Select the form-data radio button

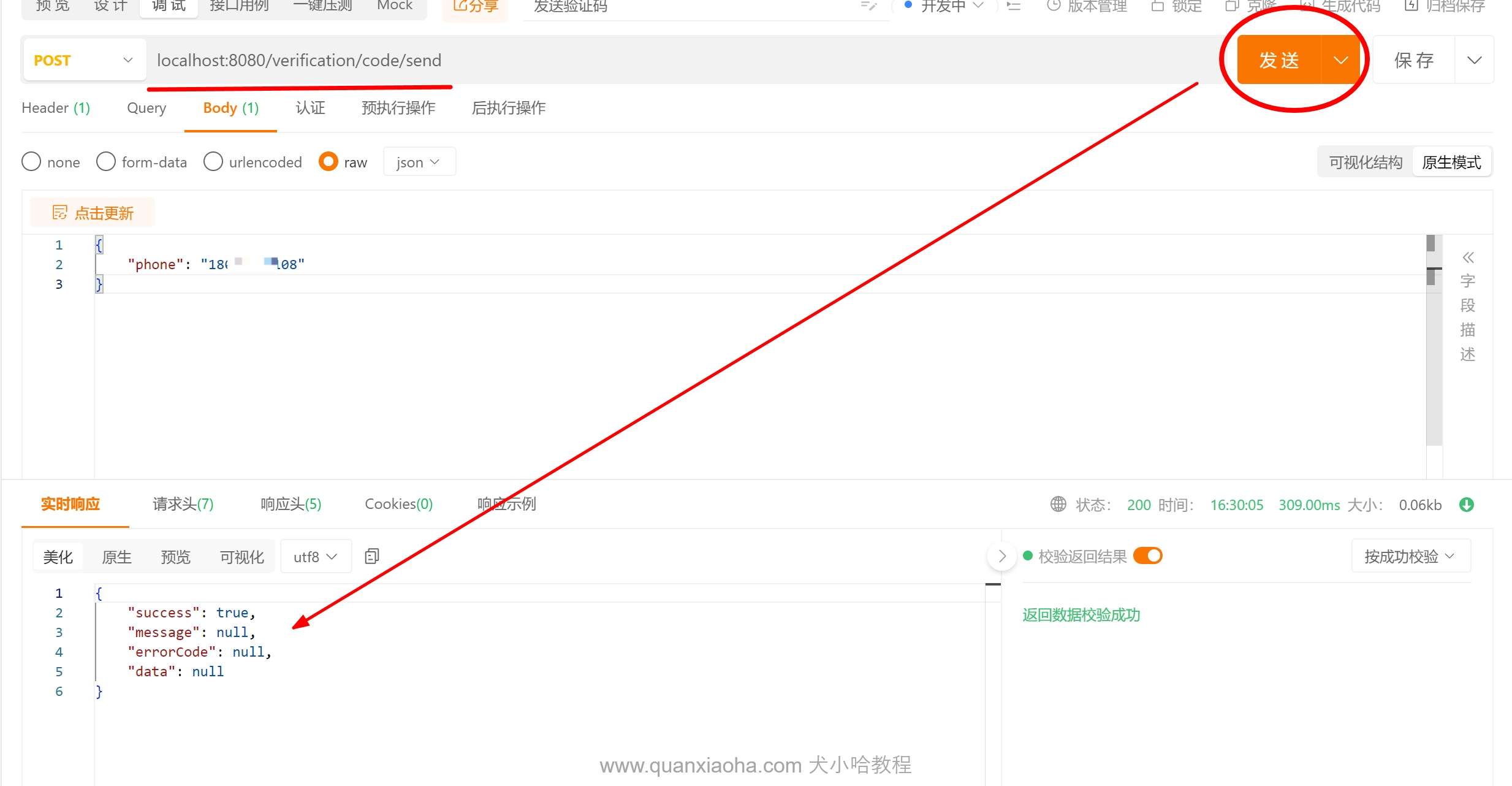pos(106,162)
